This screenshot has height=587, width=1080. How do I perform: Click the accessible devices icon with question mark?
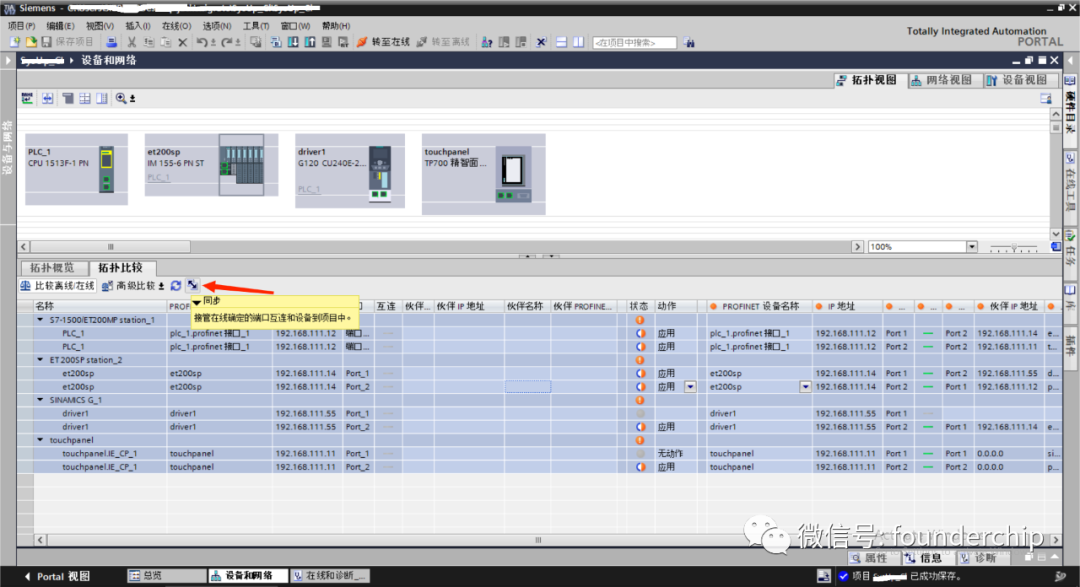coord(487,42)
